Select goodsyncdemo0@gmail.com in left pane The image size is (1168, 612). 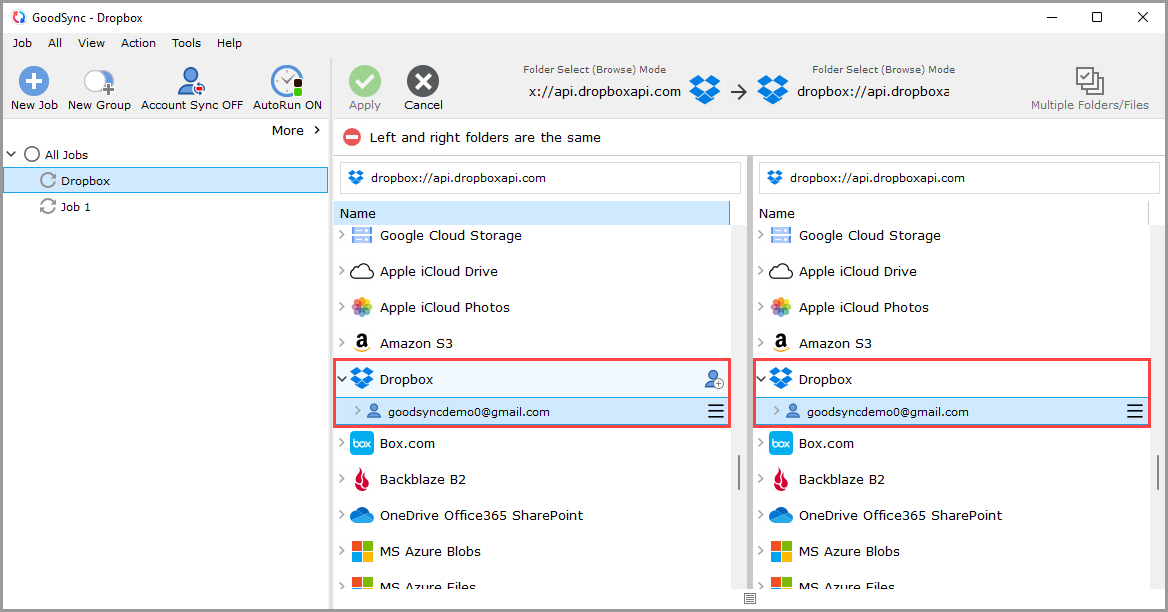click(x=469, y=412)
